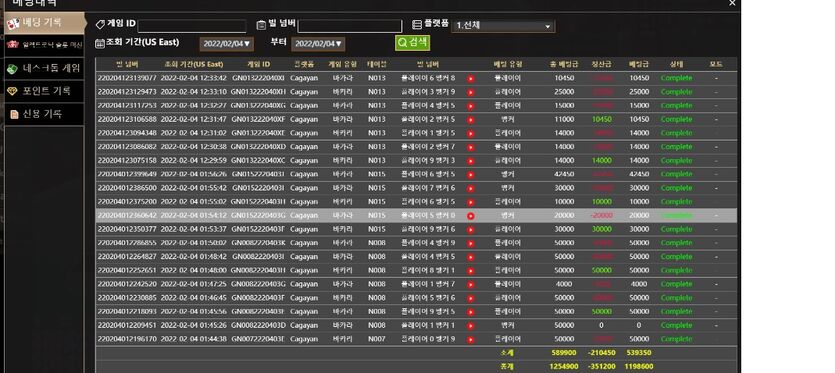Click the Complete status in the 12:33:42 row
835x373 pixels.
676,78
